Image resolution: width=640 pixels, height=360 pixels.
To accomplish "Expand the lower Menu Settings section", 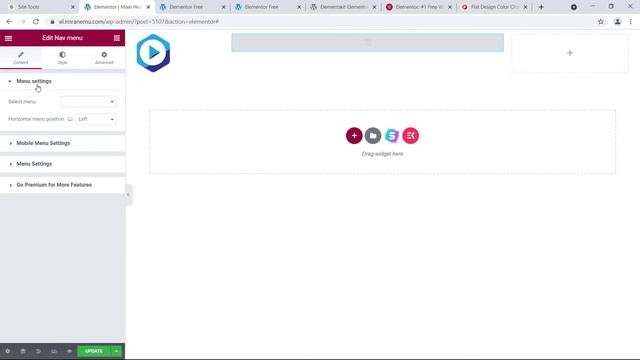I will 62,164.
